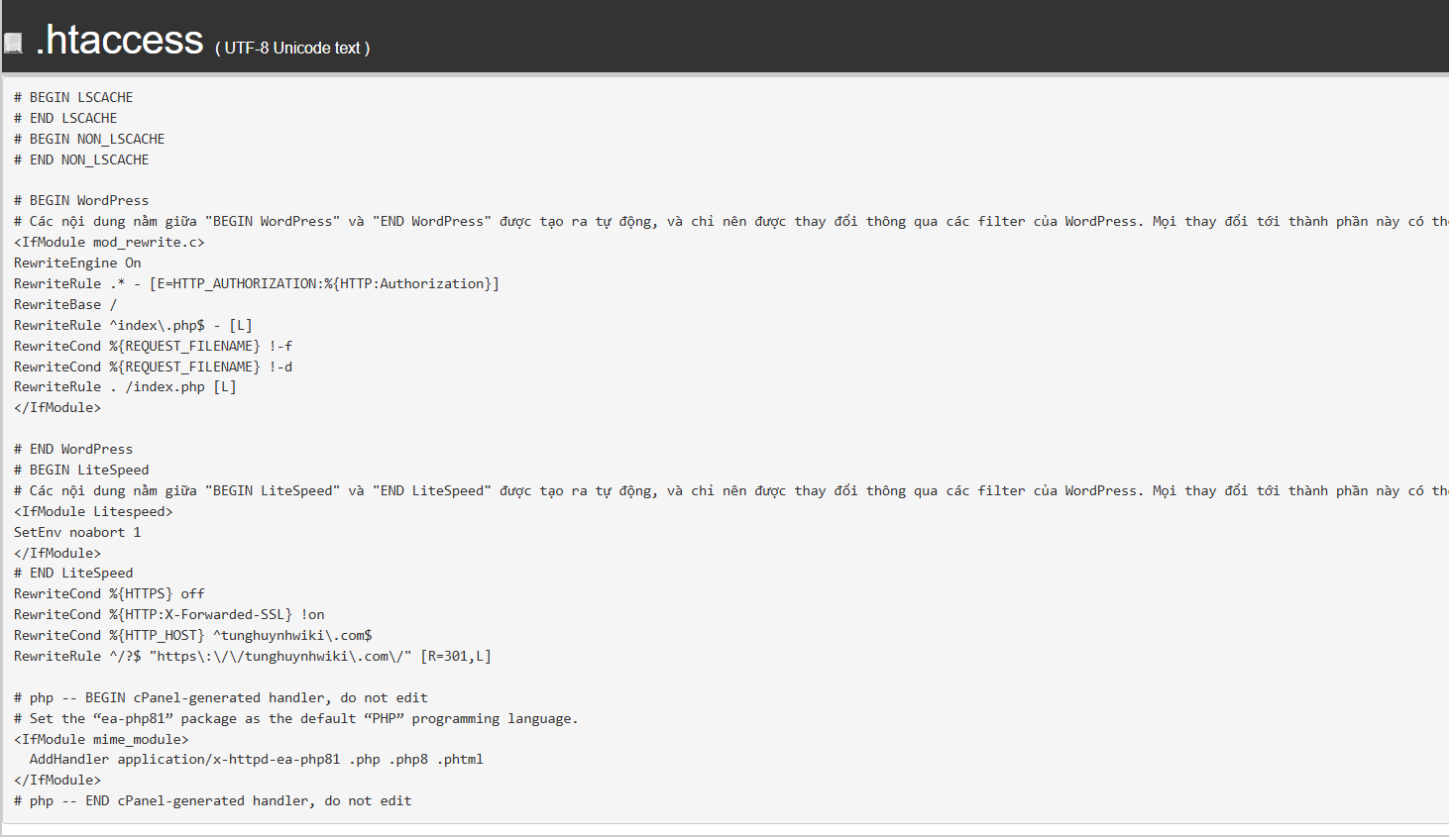Click the '# END WordPress' comment line
This screenshot has width=1449, height=840.
(73, 449)
